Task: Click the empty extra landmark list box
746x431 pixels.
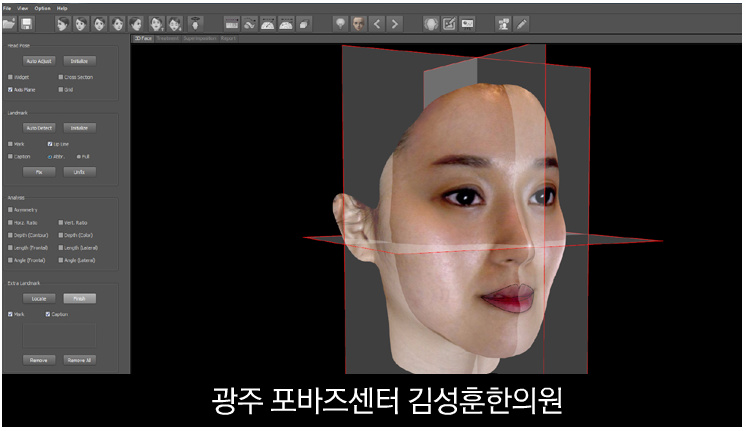Action: coord(59,335)
